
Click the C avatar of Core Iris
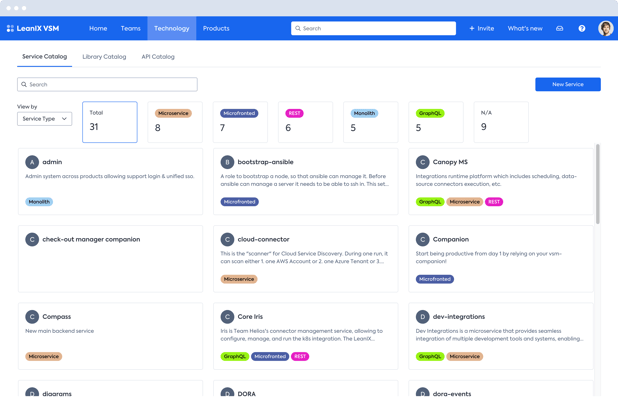tap(227, 317)
